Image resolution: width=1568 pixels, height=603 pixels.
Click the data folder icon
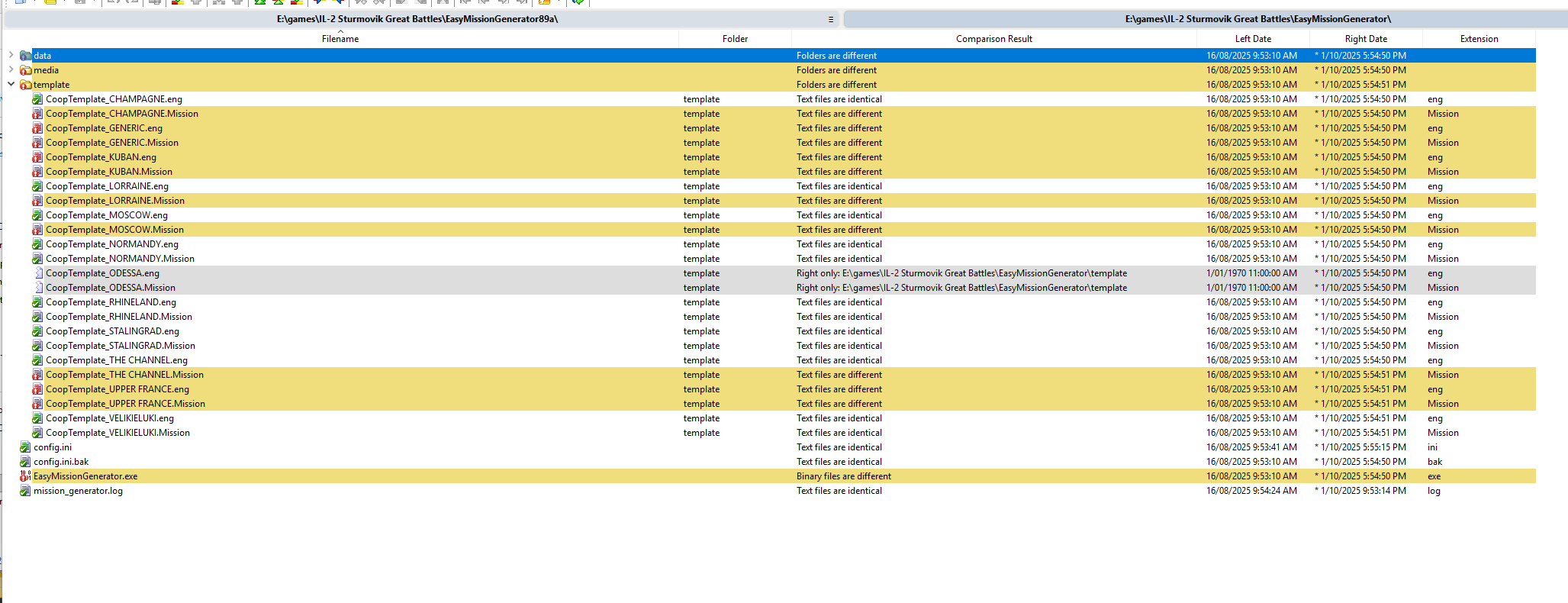pyautogui.click(x=26, y=56)
